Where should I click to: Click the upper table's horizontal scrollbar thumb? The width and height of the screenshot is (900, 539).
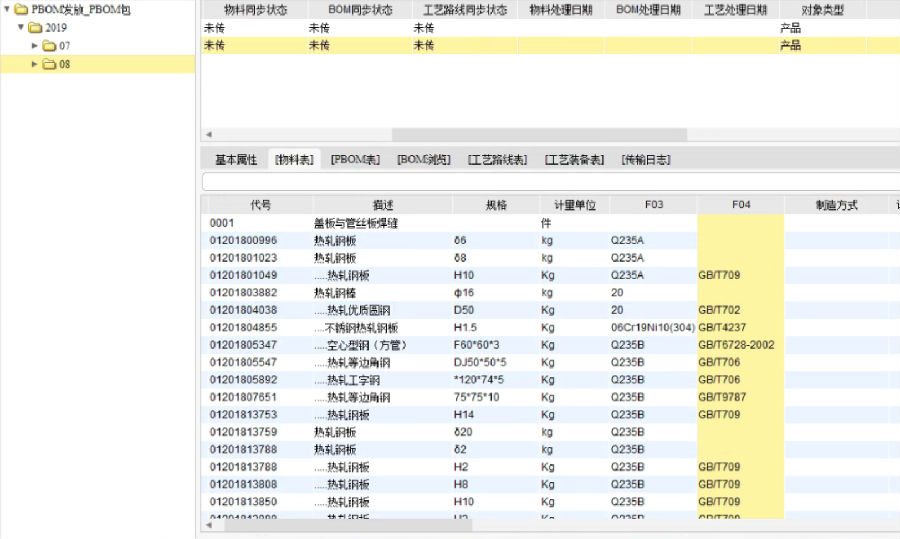pyautogui.click(x=538, y=135)
